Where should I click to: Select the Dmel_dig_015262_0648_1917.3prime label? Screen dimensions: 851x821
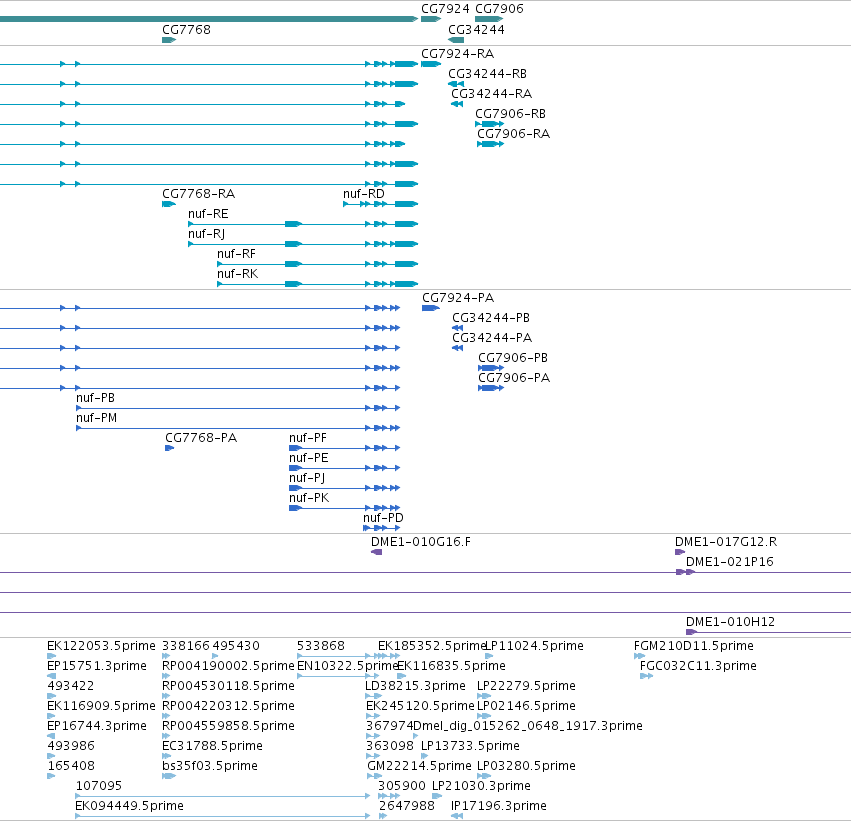click(528, 727)
